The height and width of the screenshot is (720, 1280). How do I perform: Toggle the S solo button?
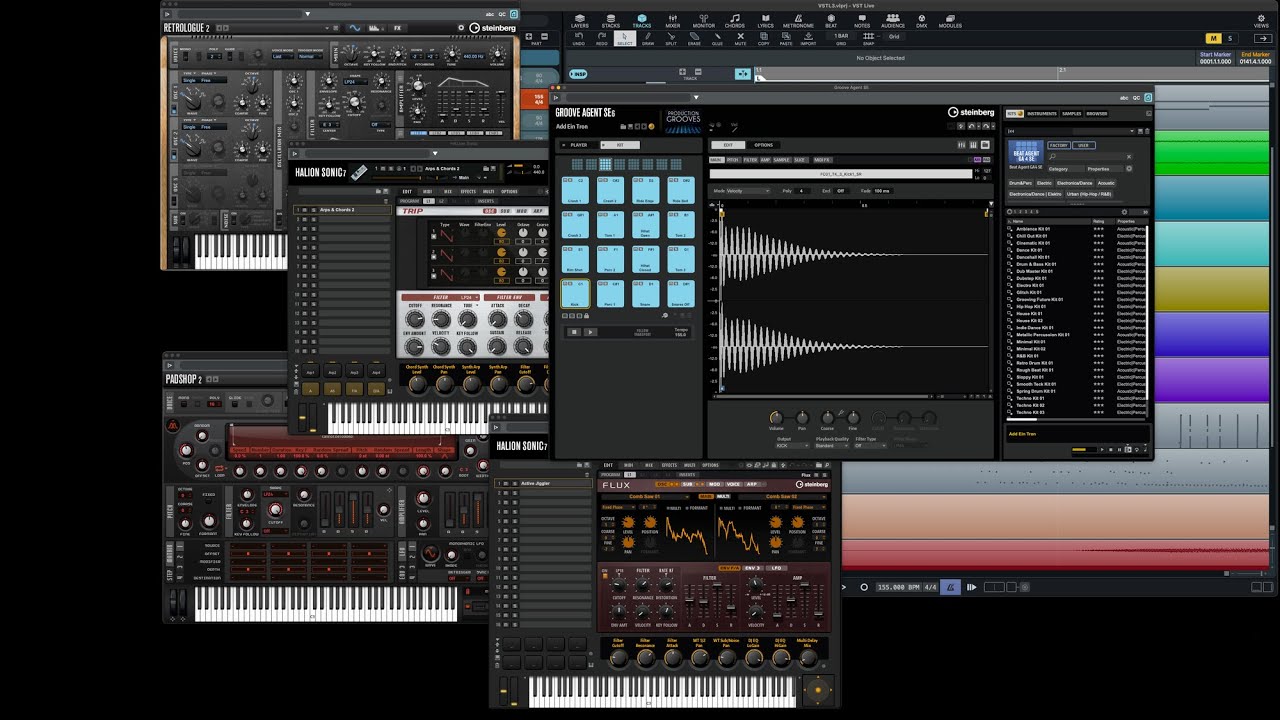point(1230,38)
